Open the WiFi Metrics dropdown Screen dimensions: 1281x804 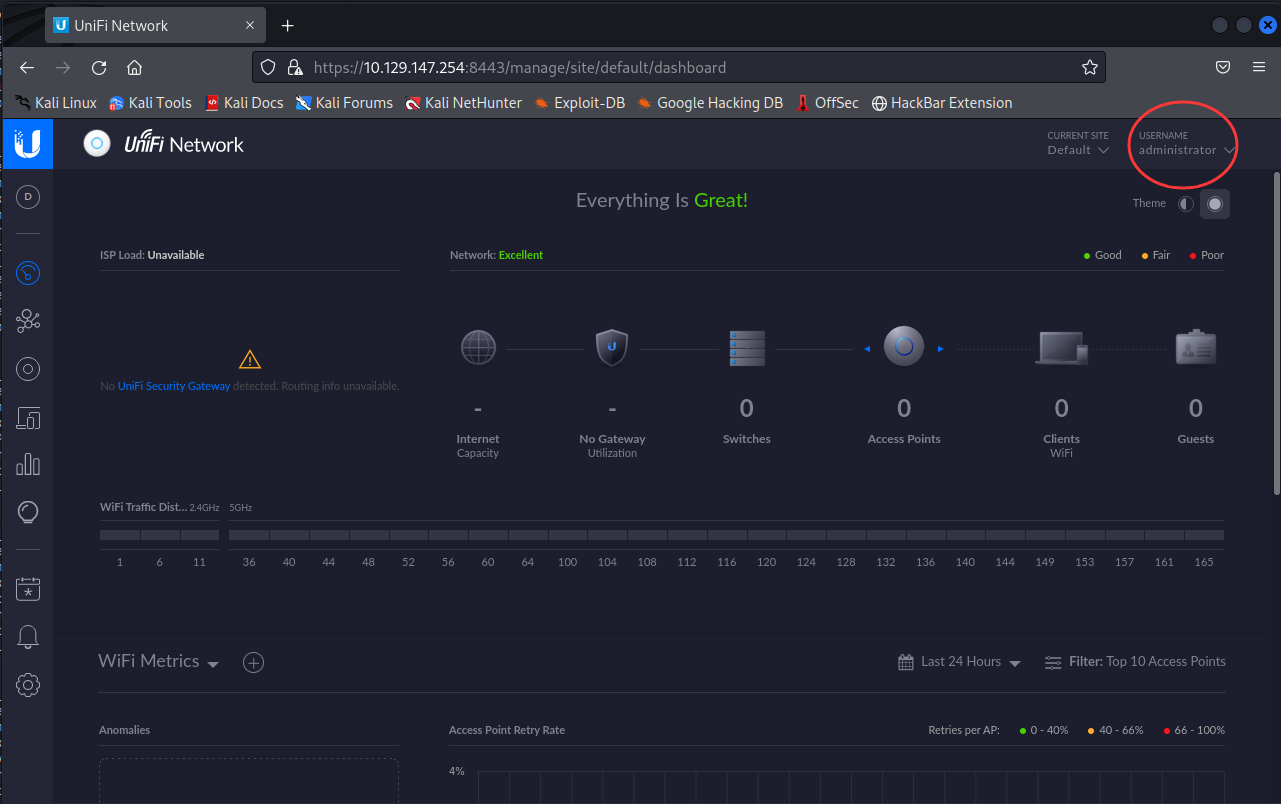point(159,662)
